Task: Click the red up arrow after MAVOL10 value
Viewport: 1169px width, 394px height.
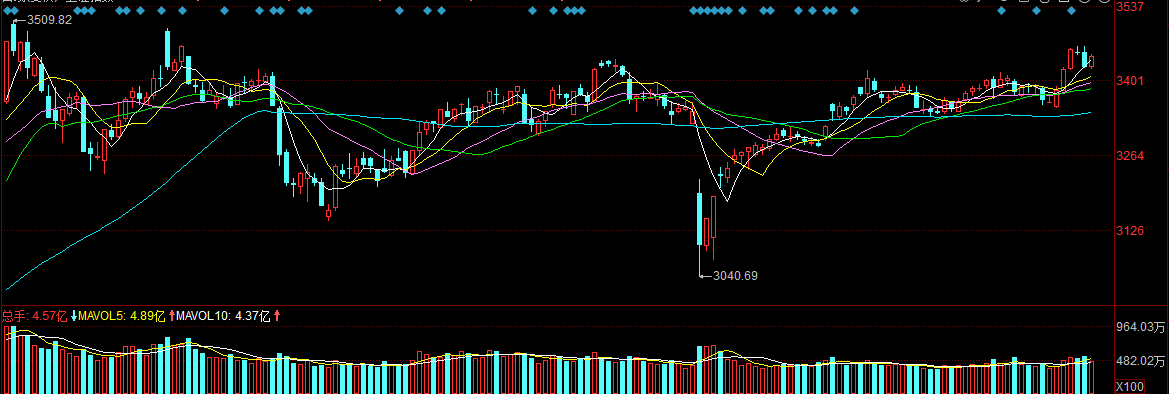Action: coord(277,316)
